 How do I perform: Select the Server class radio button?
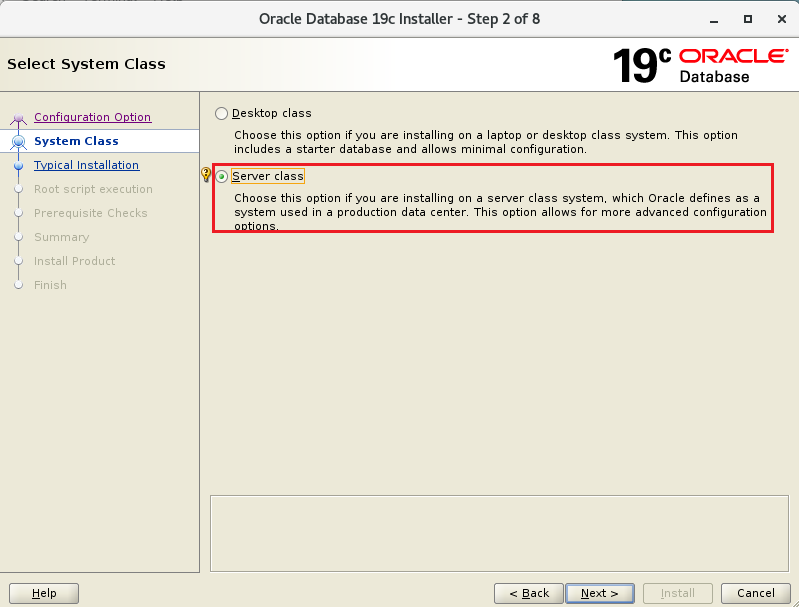(x=221, y=176)
